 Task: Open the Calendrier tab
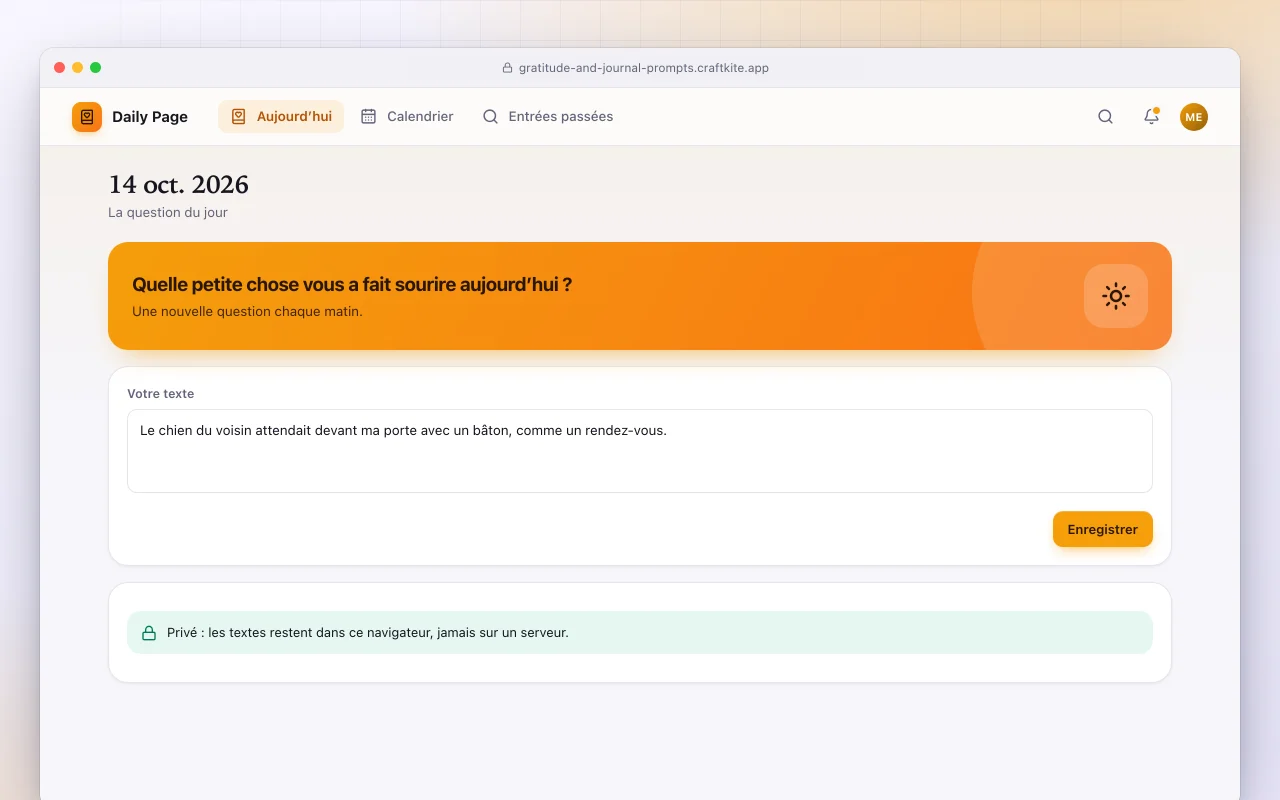407,117
